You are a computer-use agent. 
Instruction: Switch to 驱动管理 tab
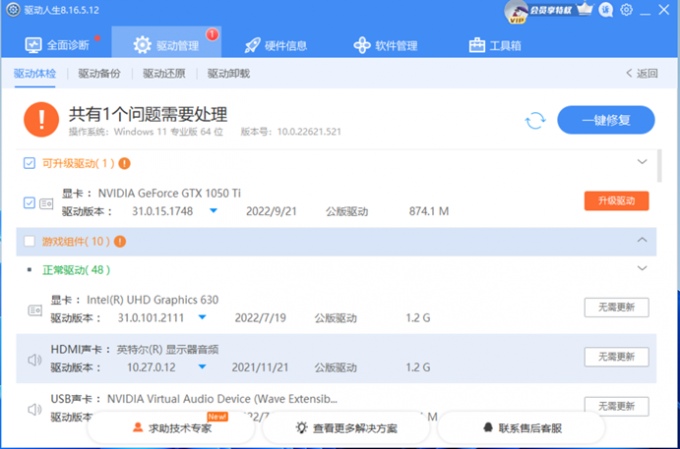coord(167,42)
